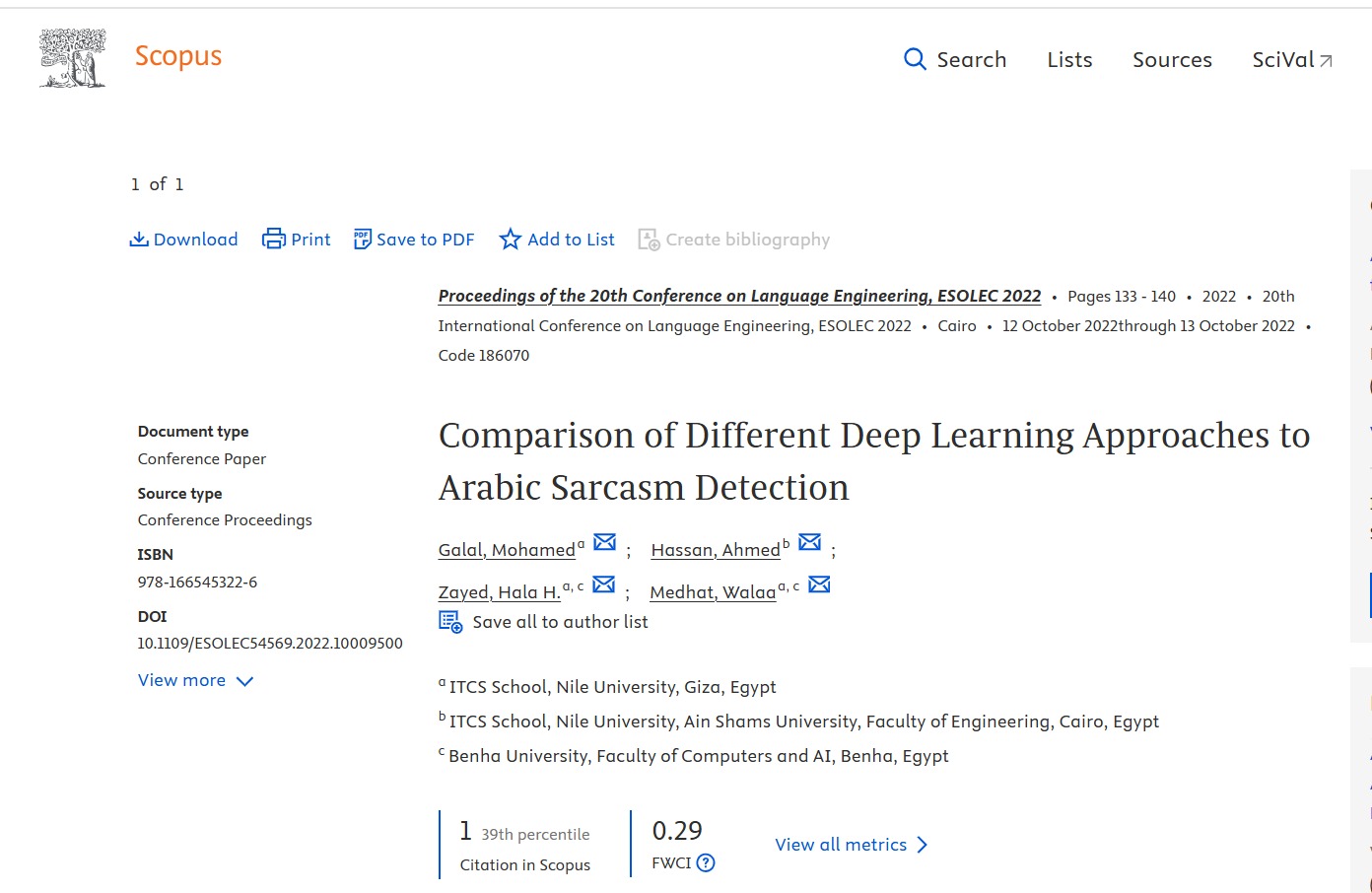Email author Galal, Mohamed via envelope icon
Image resolution: width=1372 pixels, height=893 pixels.
pos(604,542)
